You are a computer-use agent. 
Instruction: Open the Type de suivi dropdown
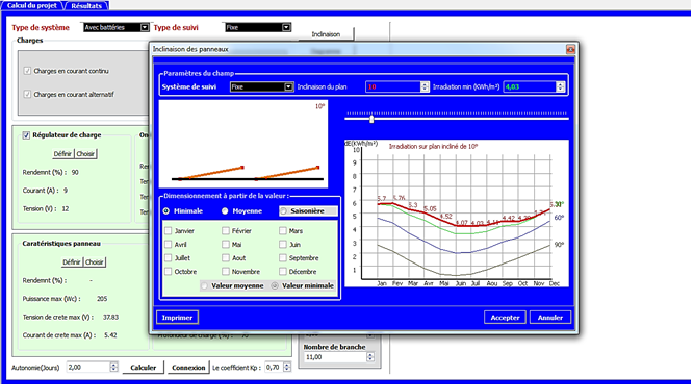pos(258,27)
